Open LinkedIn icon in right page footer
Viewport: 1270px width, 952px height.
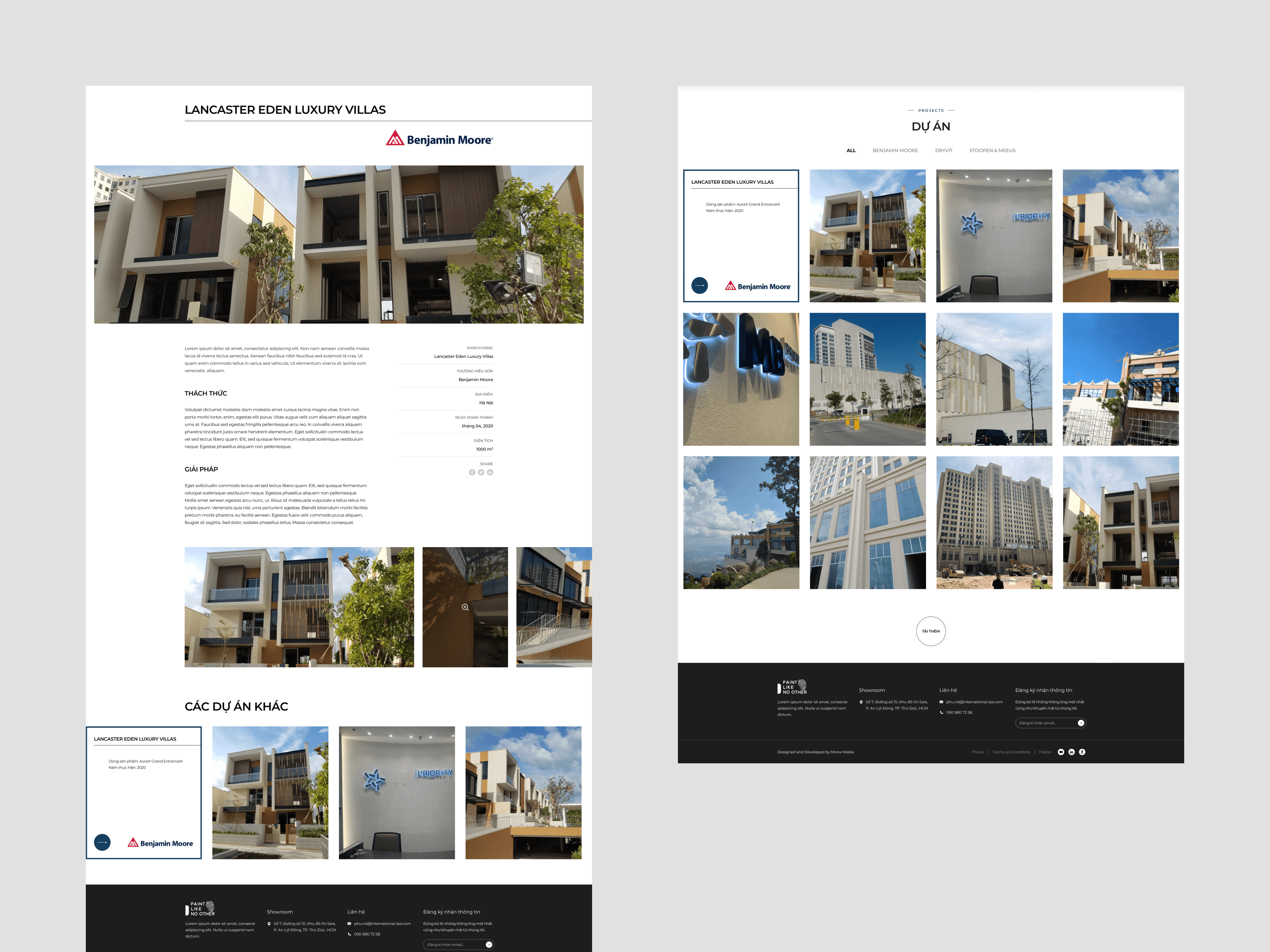coord(1071,752)
